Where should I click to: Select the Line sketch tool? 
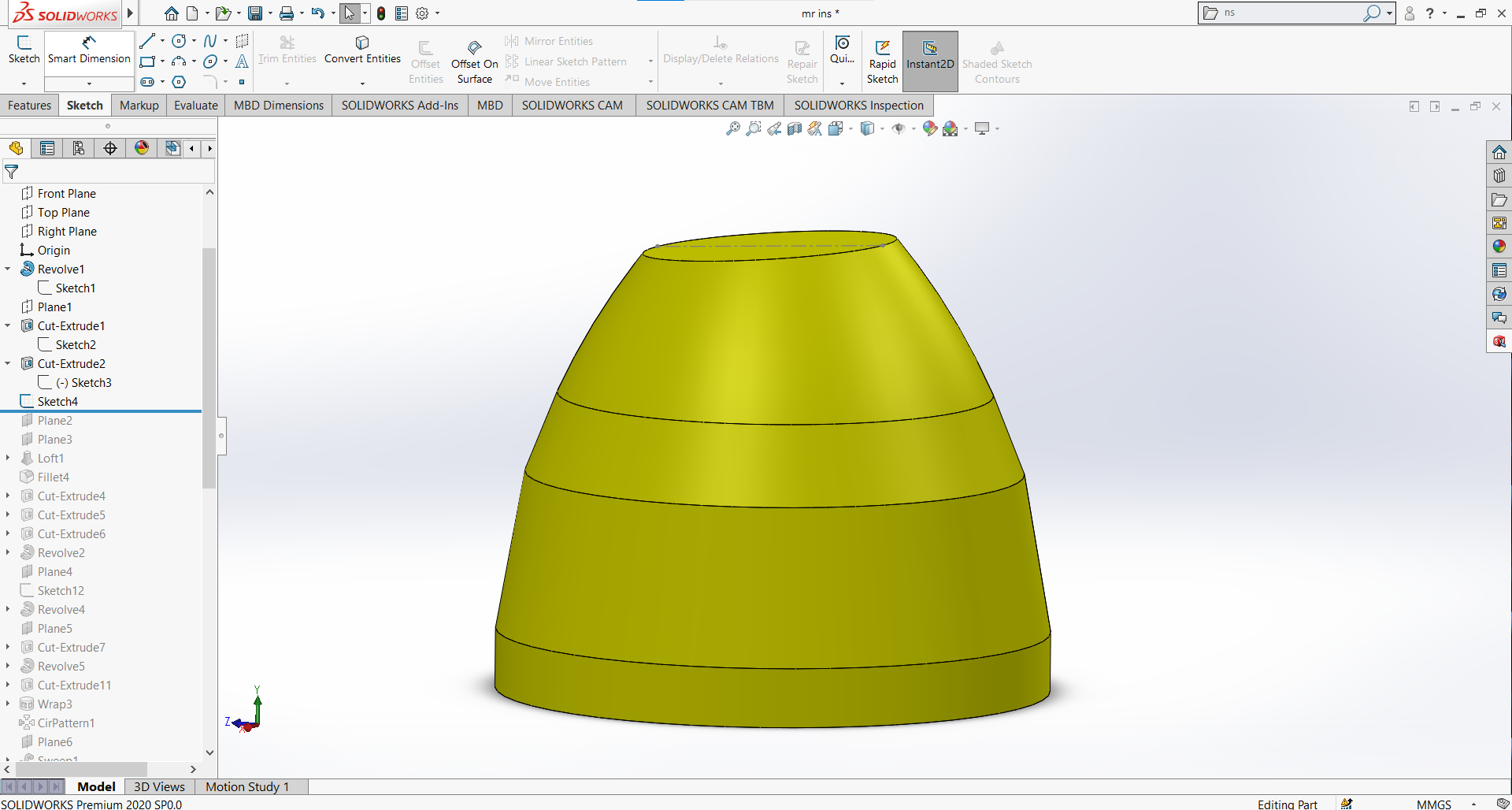click(147, 41)
